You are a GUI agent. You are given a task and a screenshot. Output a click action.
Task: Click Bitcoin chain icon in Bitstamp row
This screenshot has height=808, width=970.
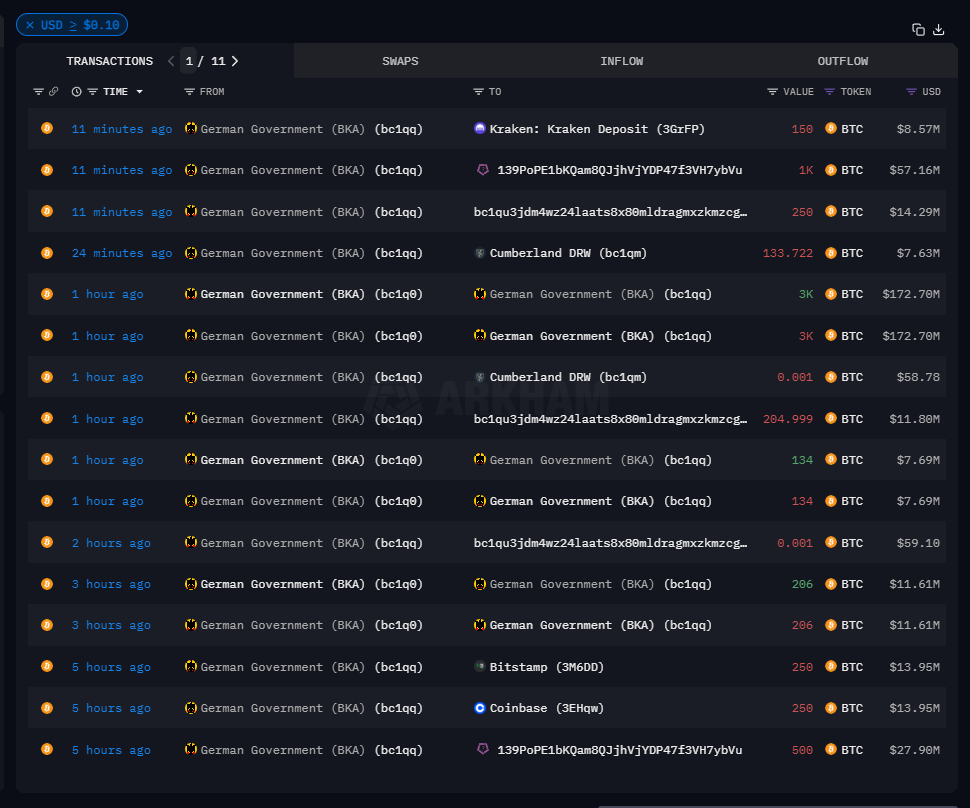point(47,666)
